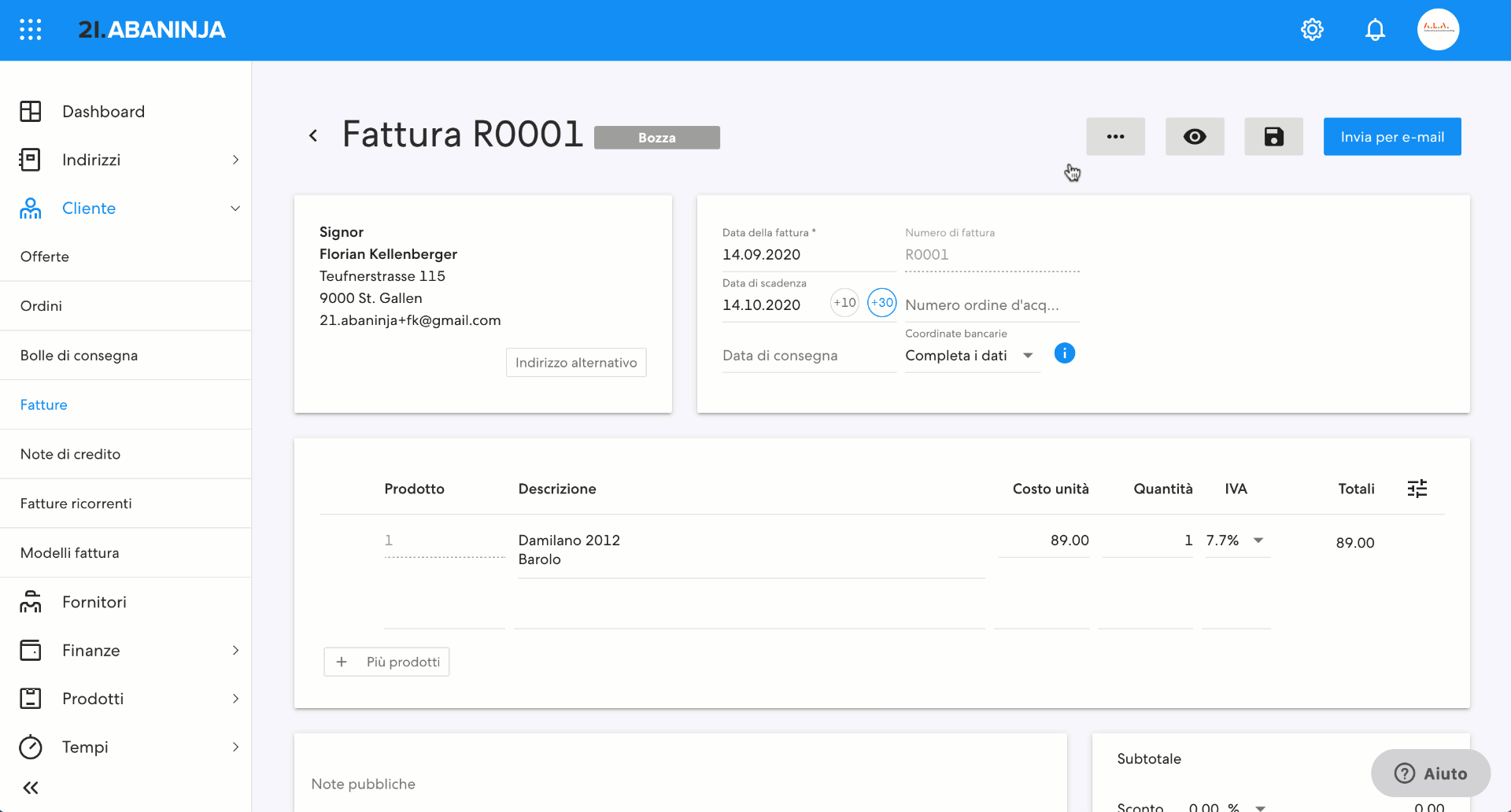The height and width of the screenshot is (812, 1511).
Task: Open Note di credito in sidebar
Action: coord(70,454)
